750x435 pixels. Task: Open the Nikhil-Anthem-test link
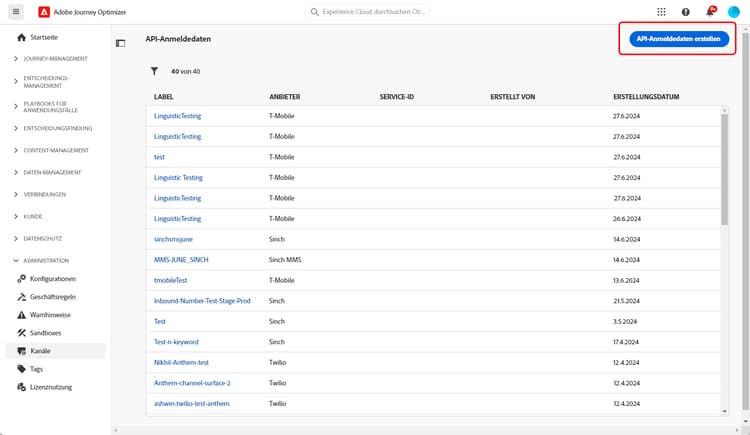181,362
